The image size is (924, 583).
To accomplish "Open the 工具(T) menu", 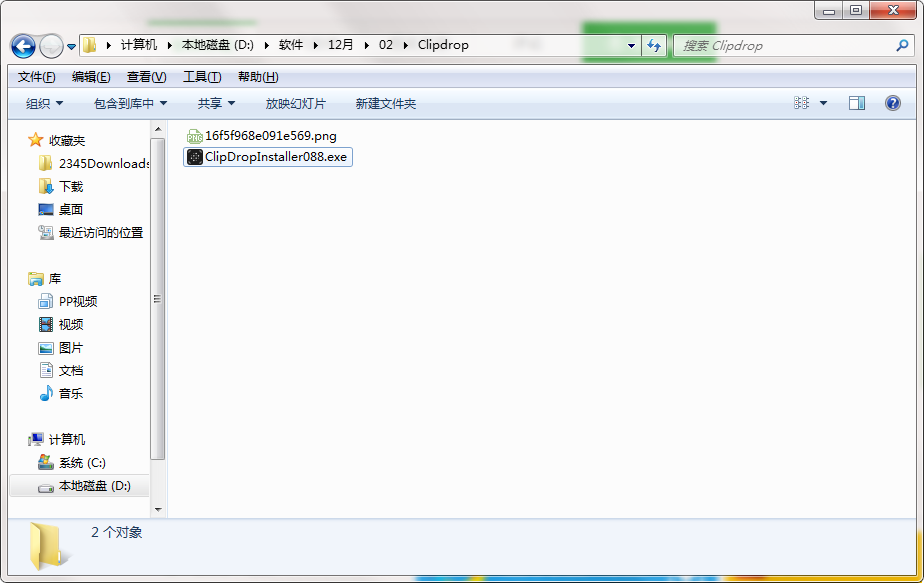I will click(202, 77).
